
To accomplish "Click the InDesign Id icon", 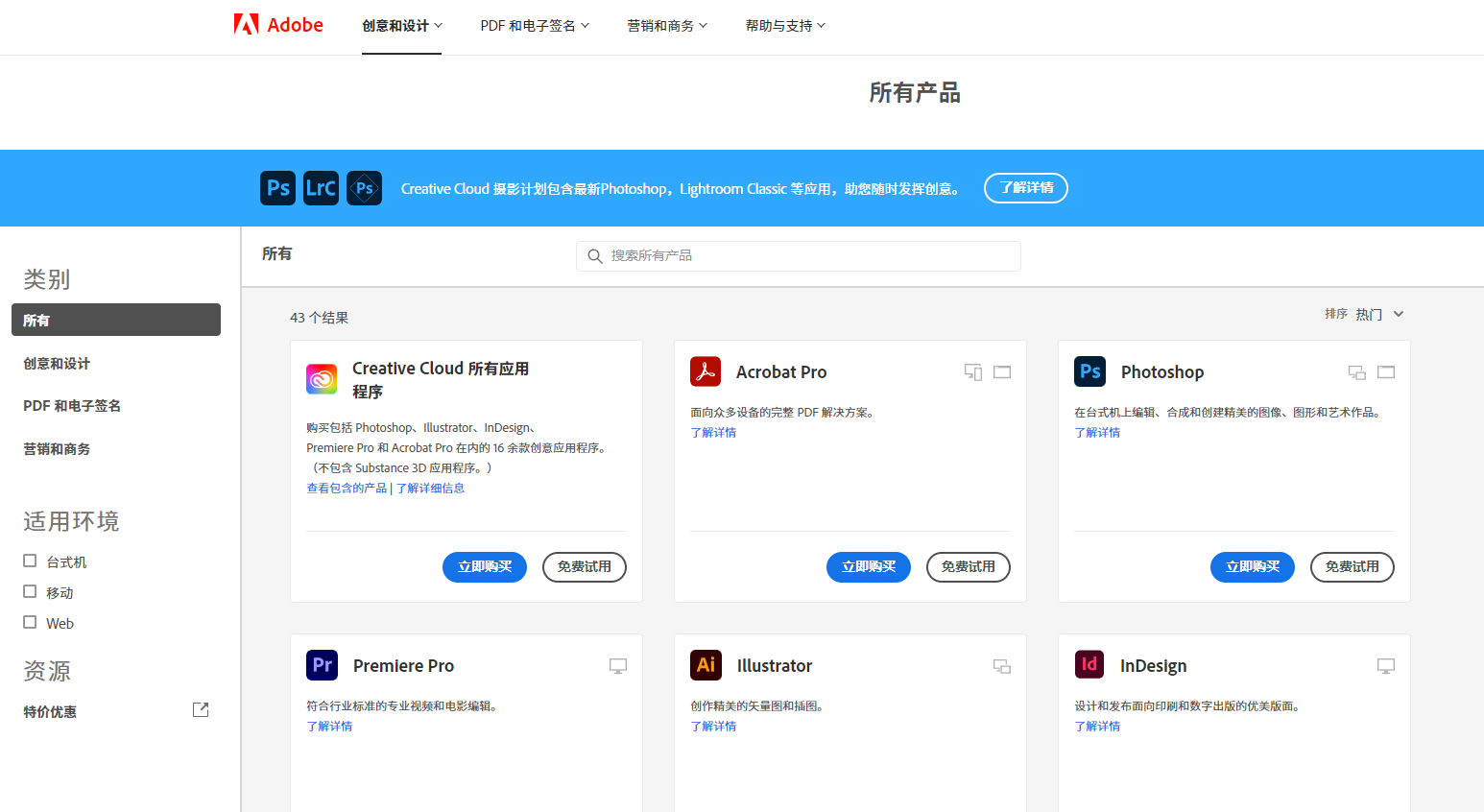I will [1089, 665].
